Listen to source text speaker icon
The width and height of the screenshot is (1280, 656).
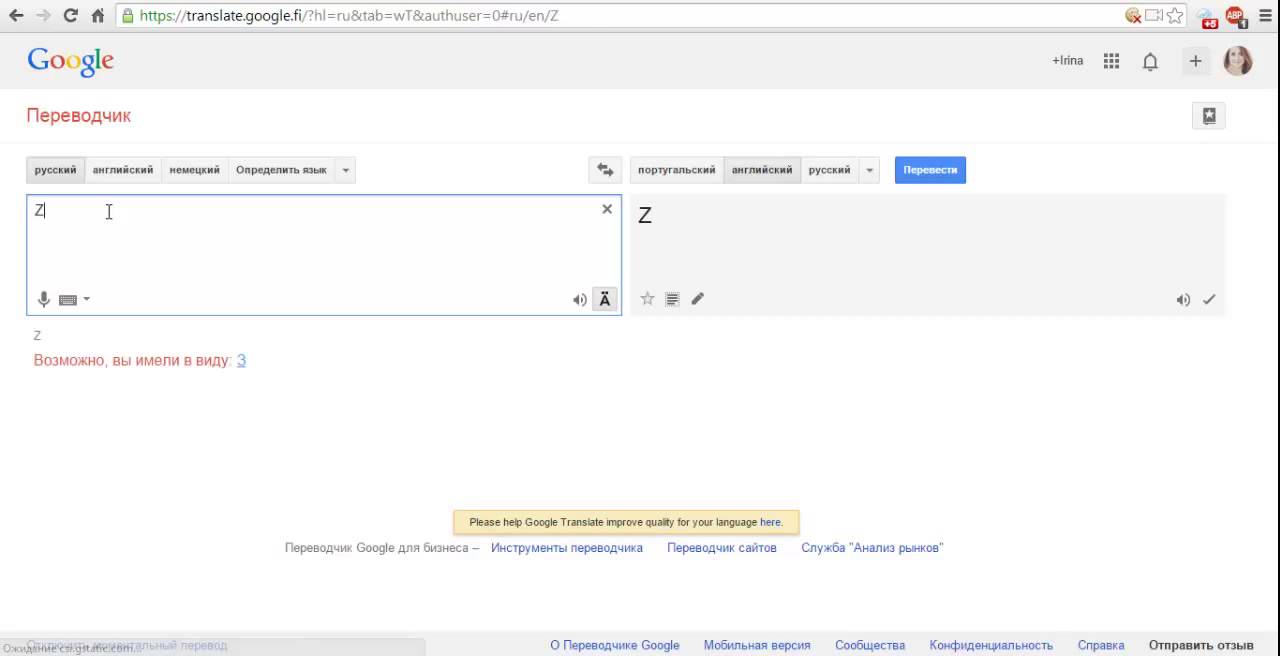[x=580, y=299]
